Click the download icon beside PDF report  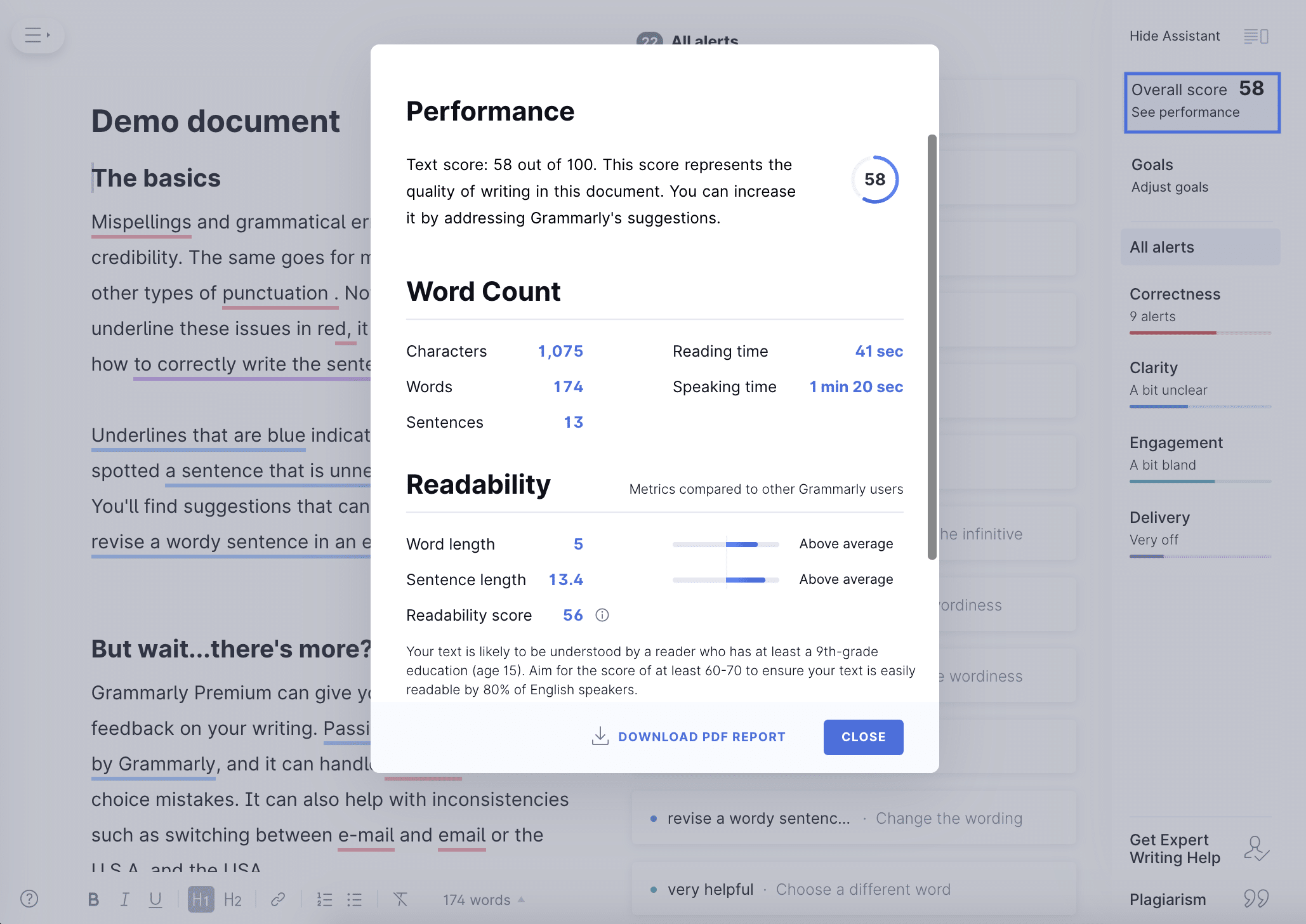coord(600,736)
